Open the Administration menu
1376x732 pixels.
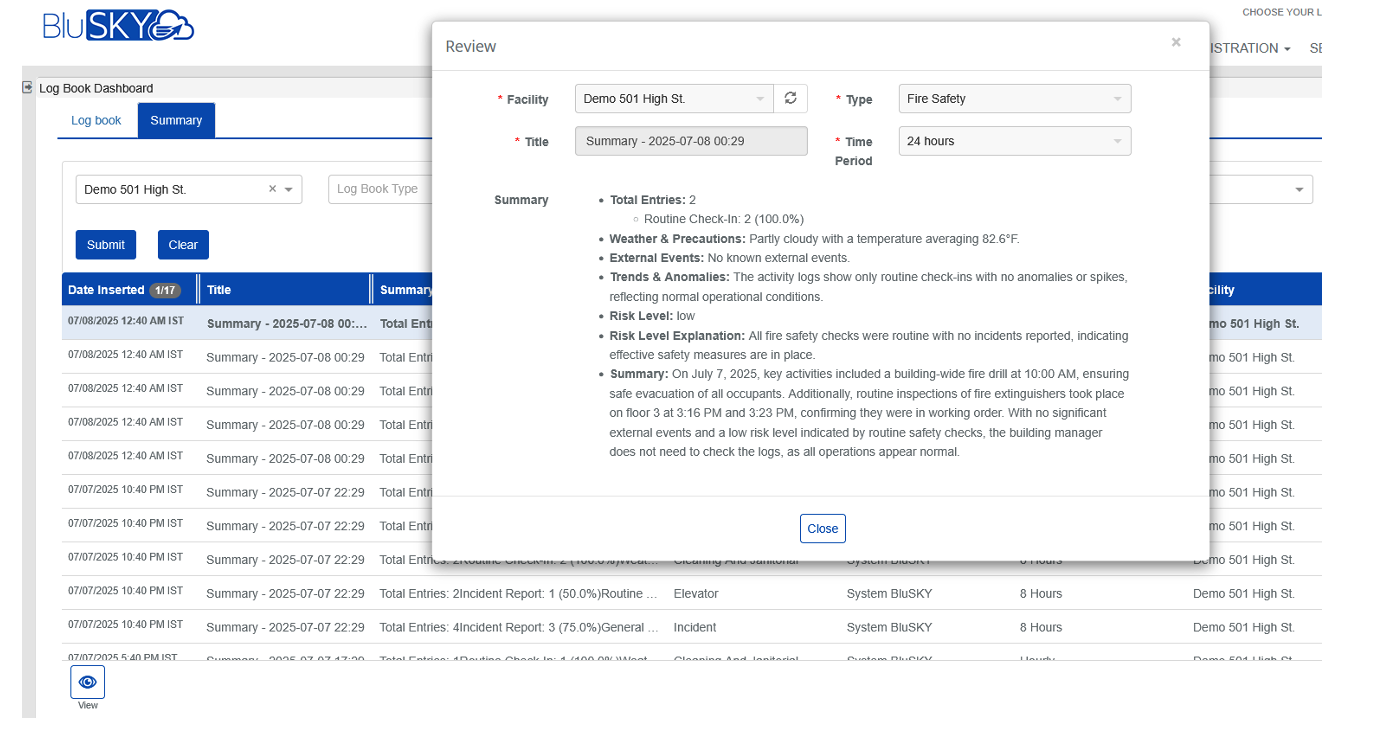click(x=1248, y=48)
